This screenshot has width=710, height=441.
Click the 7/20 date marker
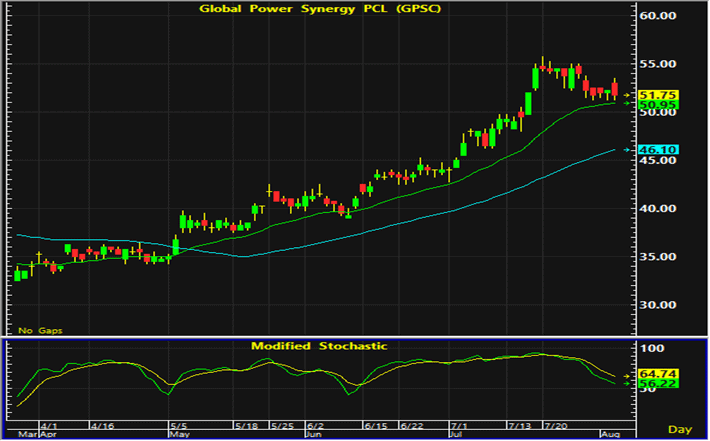coord(556,427)
